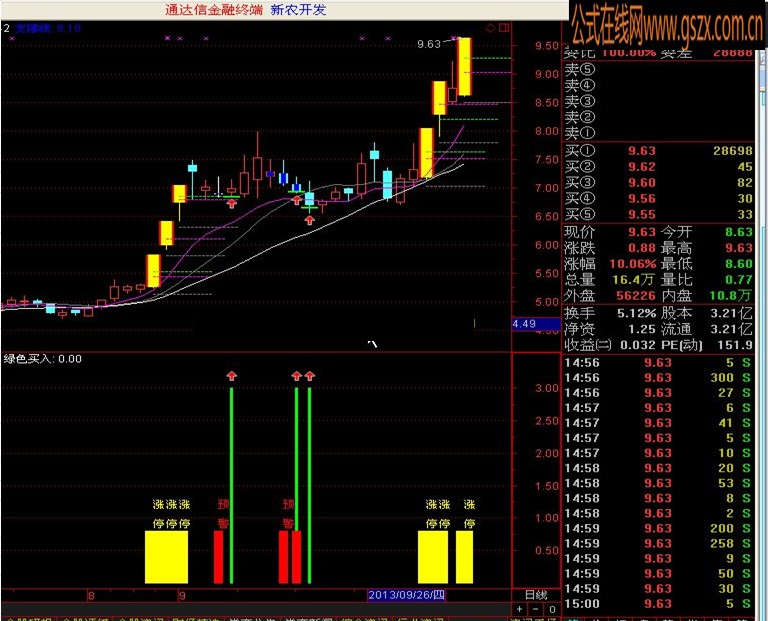Click the diamond icon above the chart
This screenshot has width=768, height=621.
click(490, 28)
